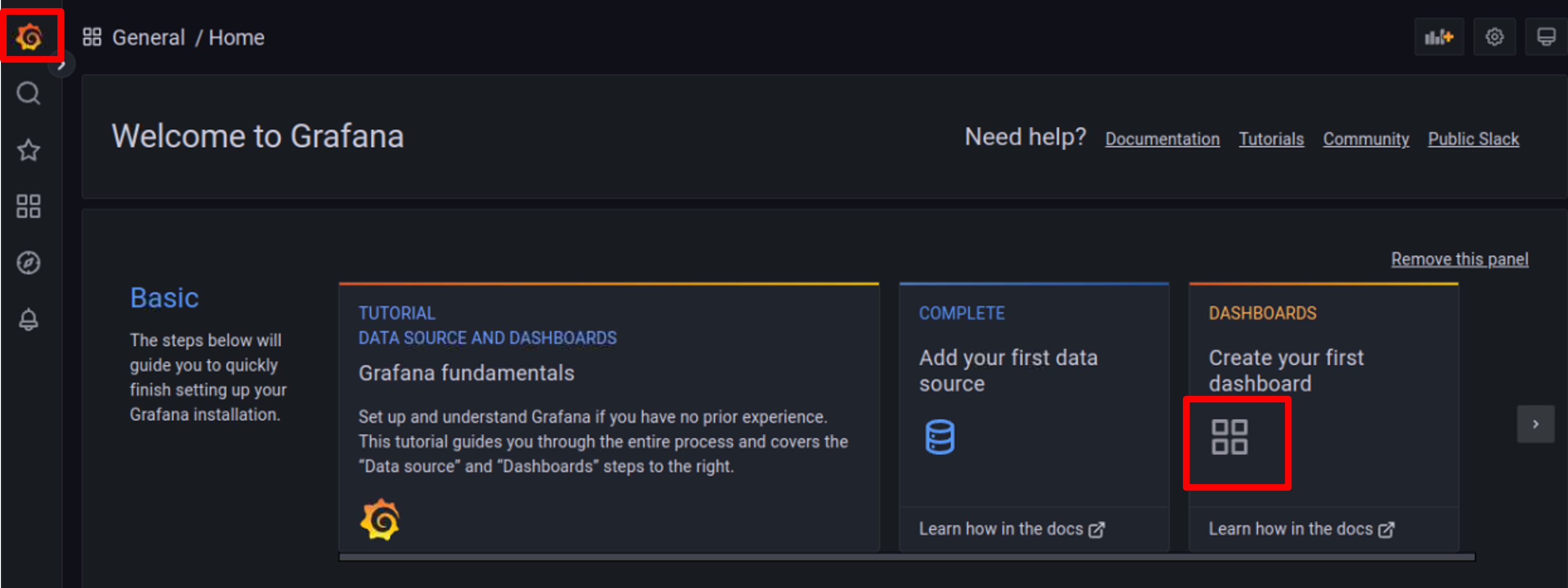Open the Alerting bell icon
Viewport: 1568px width, 588px height.
point(28,319)
